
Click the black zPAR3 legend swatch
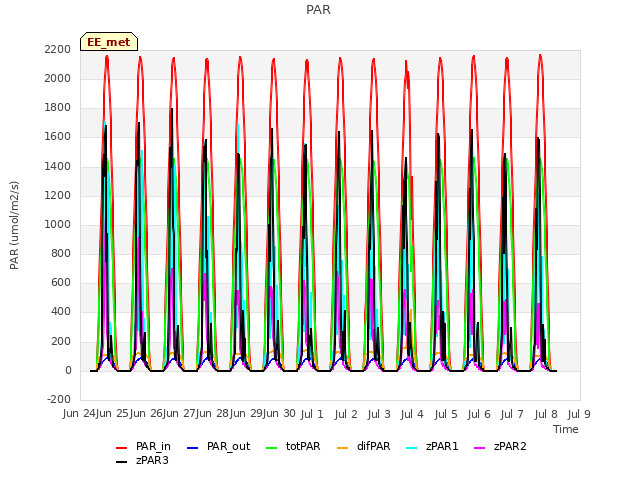point(122,462)
